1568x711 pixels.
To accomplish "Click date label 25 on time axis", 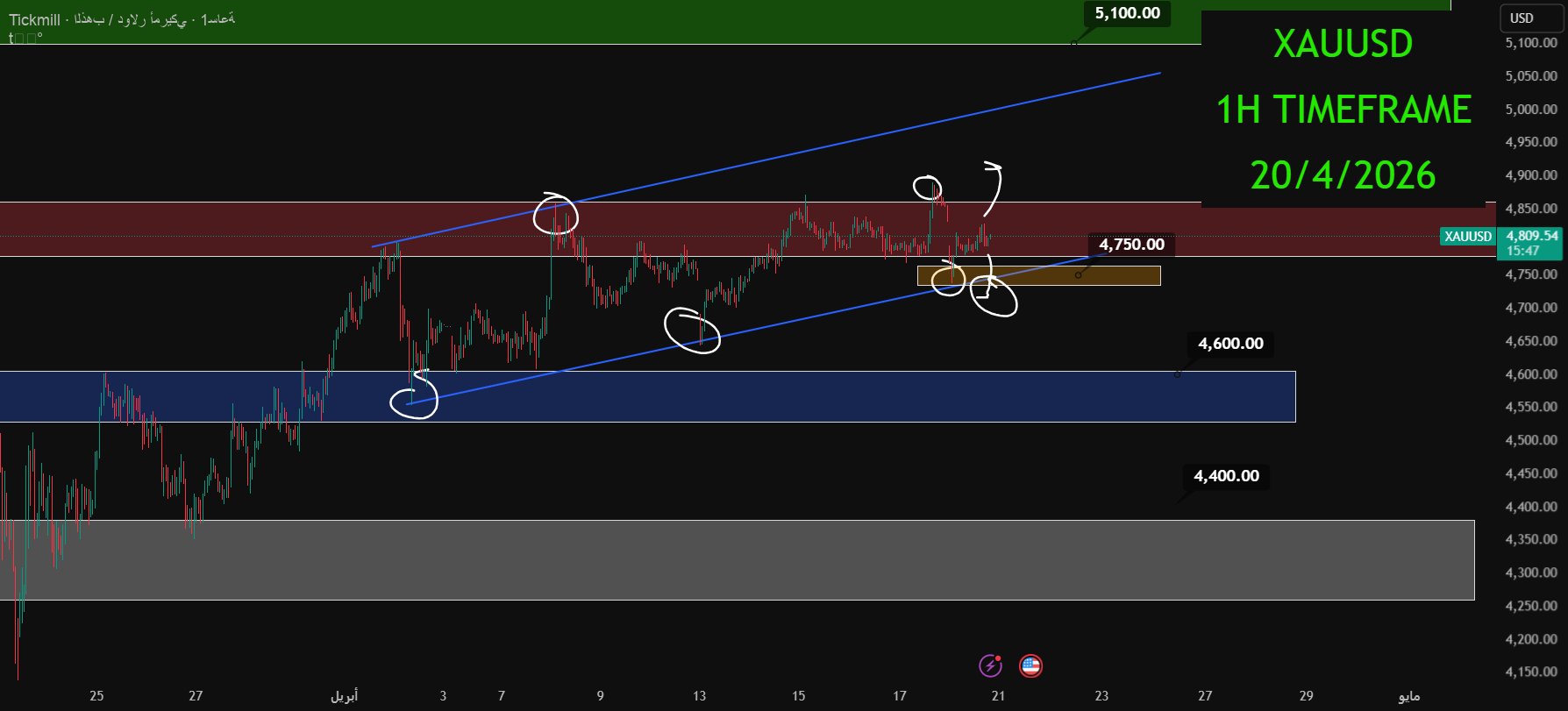I will click(96, 696).
